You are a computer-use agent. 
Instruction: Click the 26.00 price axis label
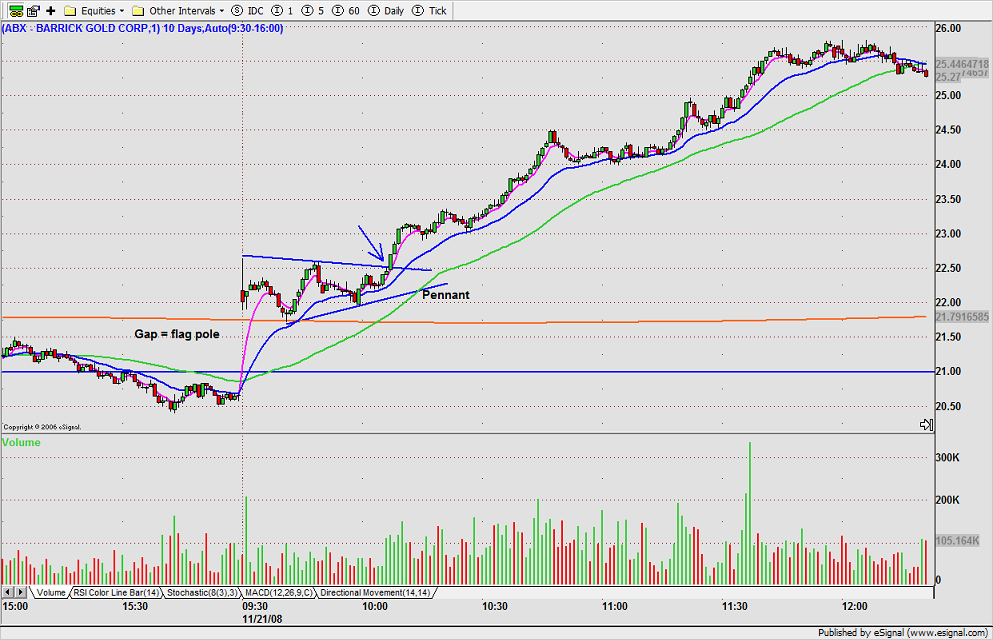(948, 28)
